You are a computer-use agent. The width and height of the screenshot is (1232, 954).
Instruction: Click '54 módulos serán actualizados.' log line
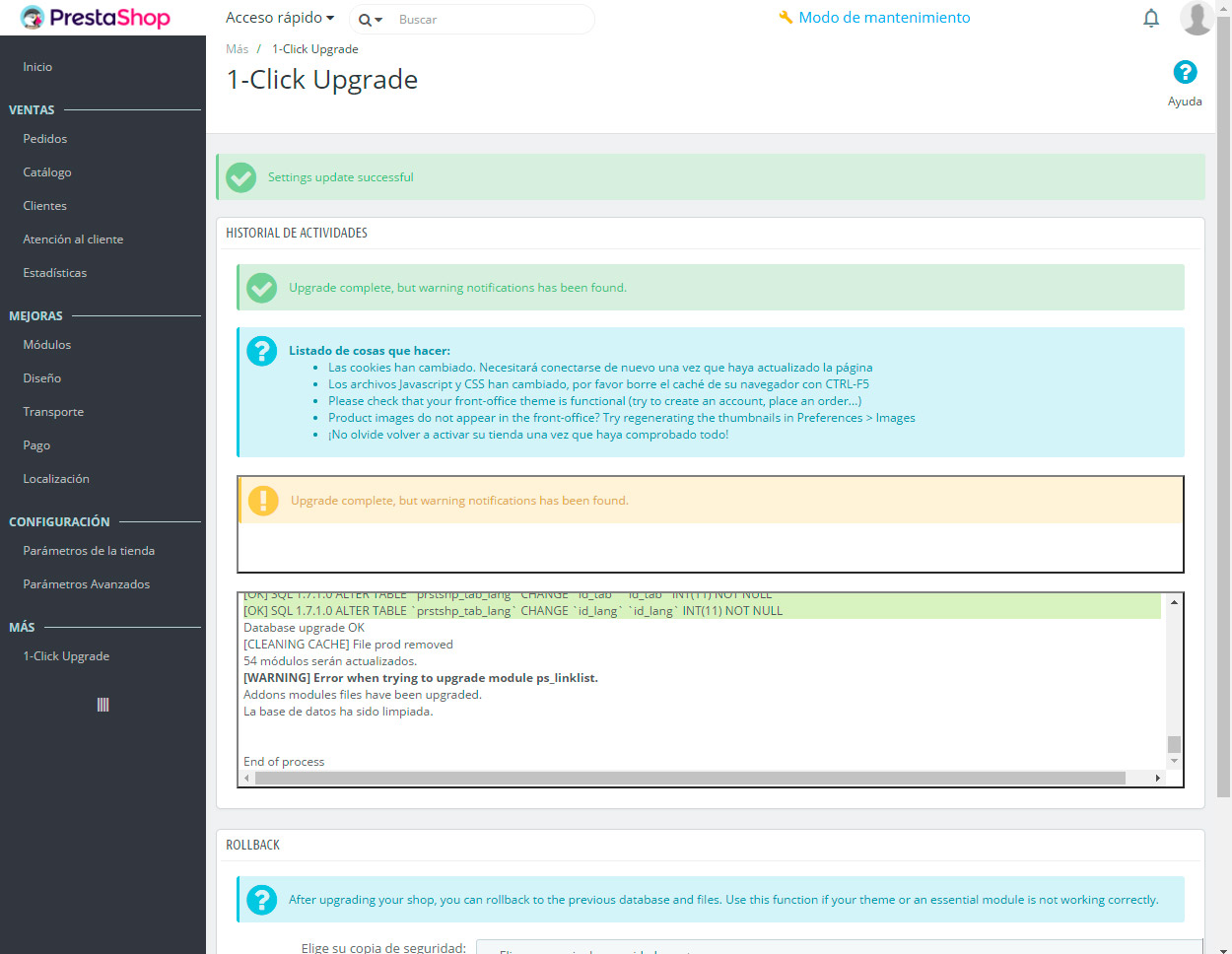[330, 661]
